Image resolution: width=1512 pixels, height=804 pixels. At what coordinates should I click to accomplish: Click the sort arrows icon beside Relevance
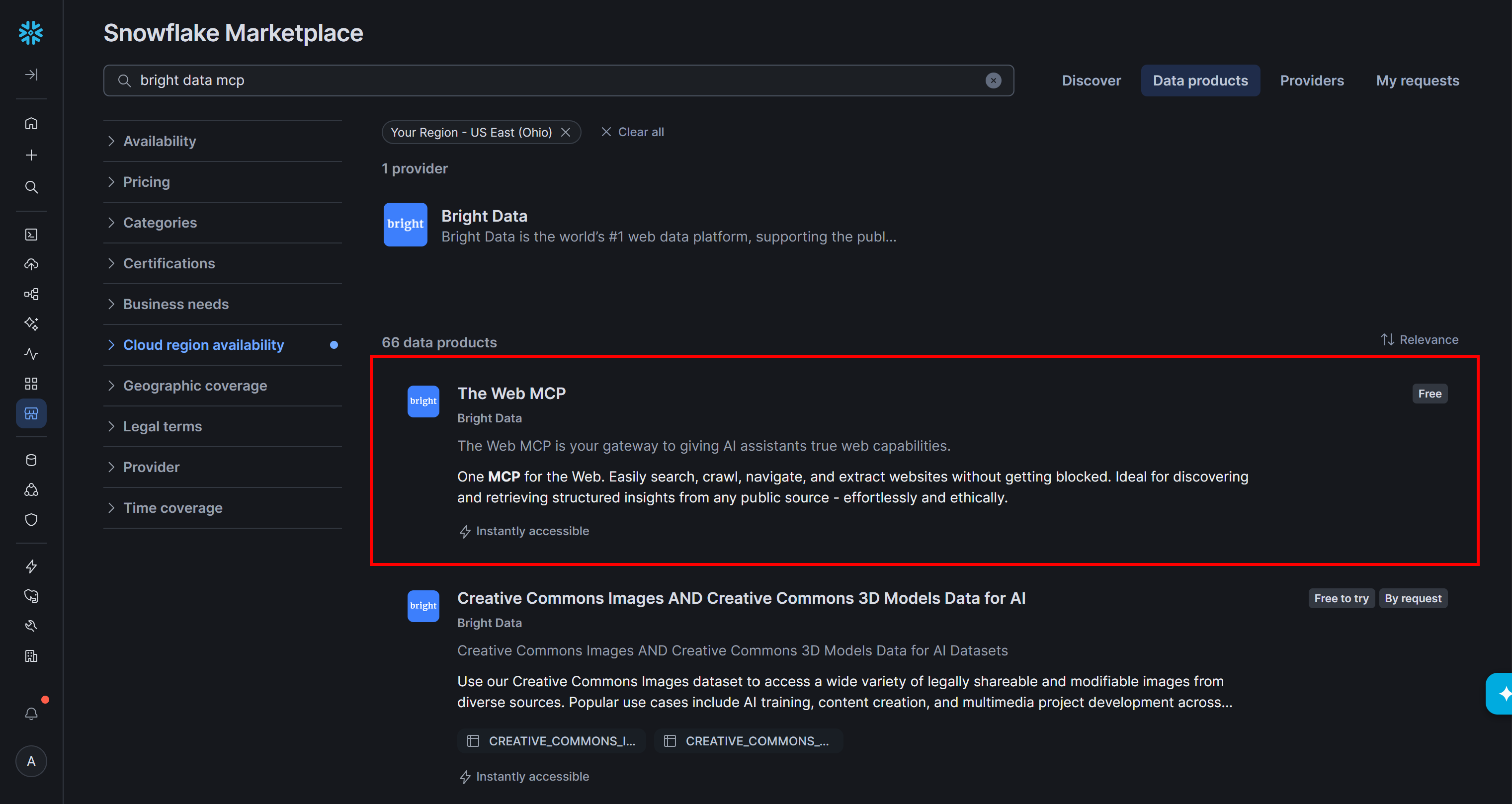1387,340
